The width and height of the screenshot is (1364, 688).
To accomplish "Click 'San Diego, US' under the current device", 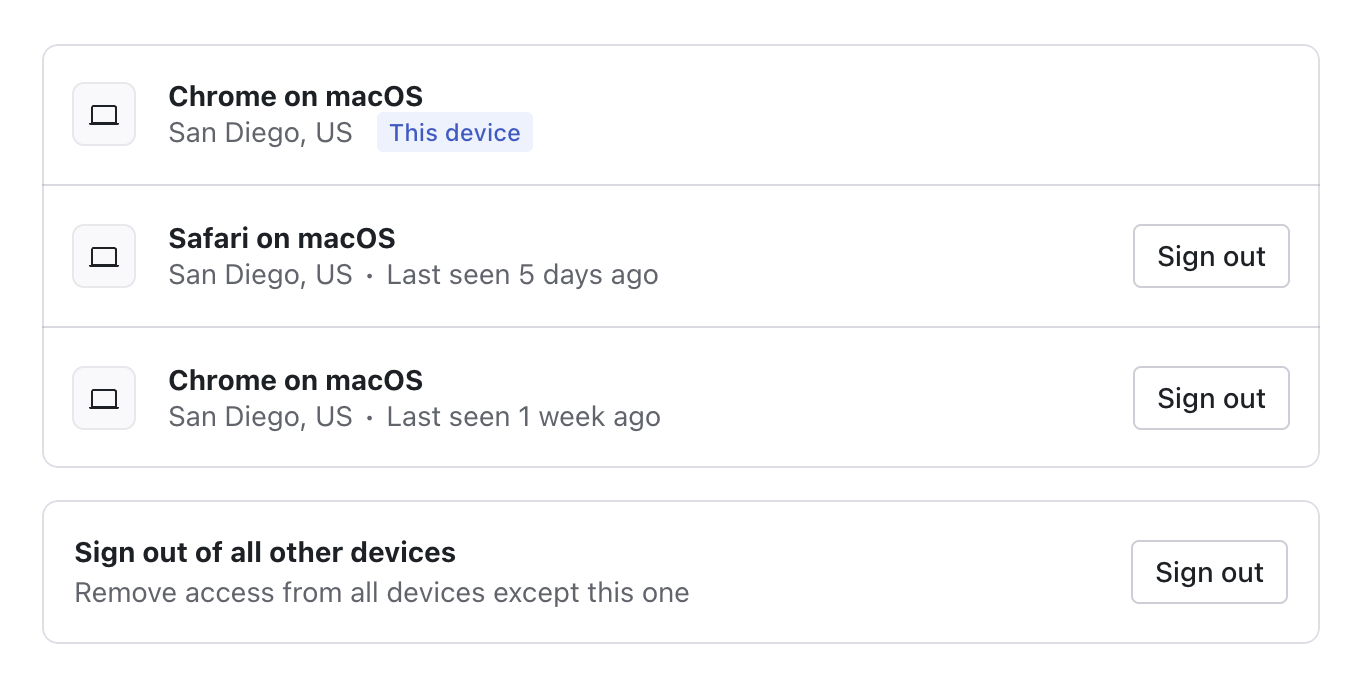I will pos(260,132).
